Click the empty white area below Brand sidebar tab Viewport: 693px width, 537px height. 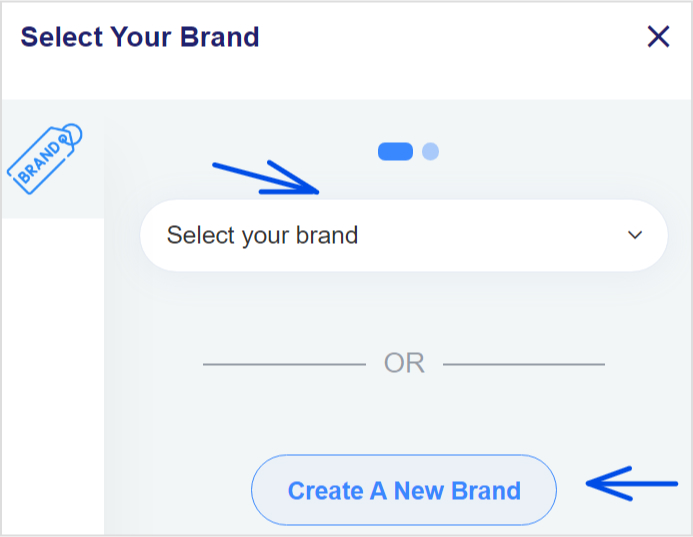pyautogui.click(x=53, y=376)
